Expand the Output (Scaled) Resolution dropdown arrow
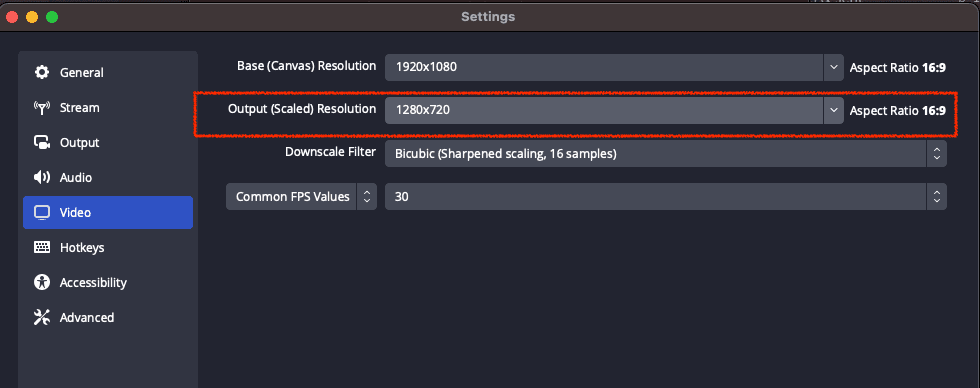980x388 pixels. pos(833,110)
